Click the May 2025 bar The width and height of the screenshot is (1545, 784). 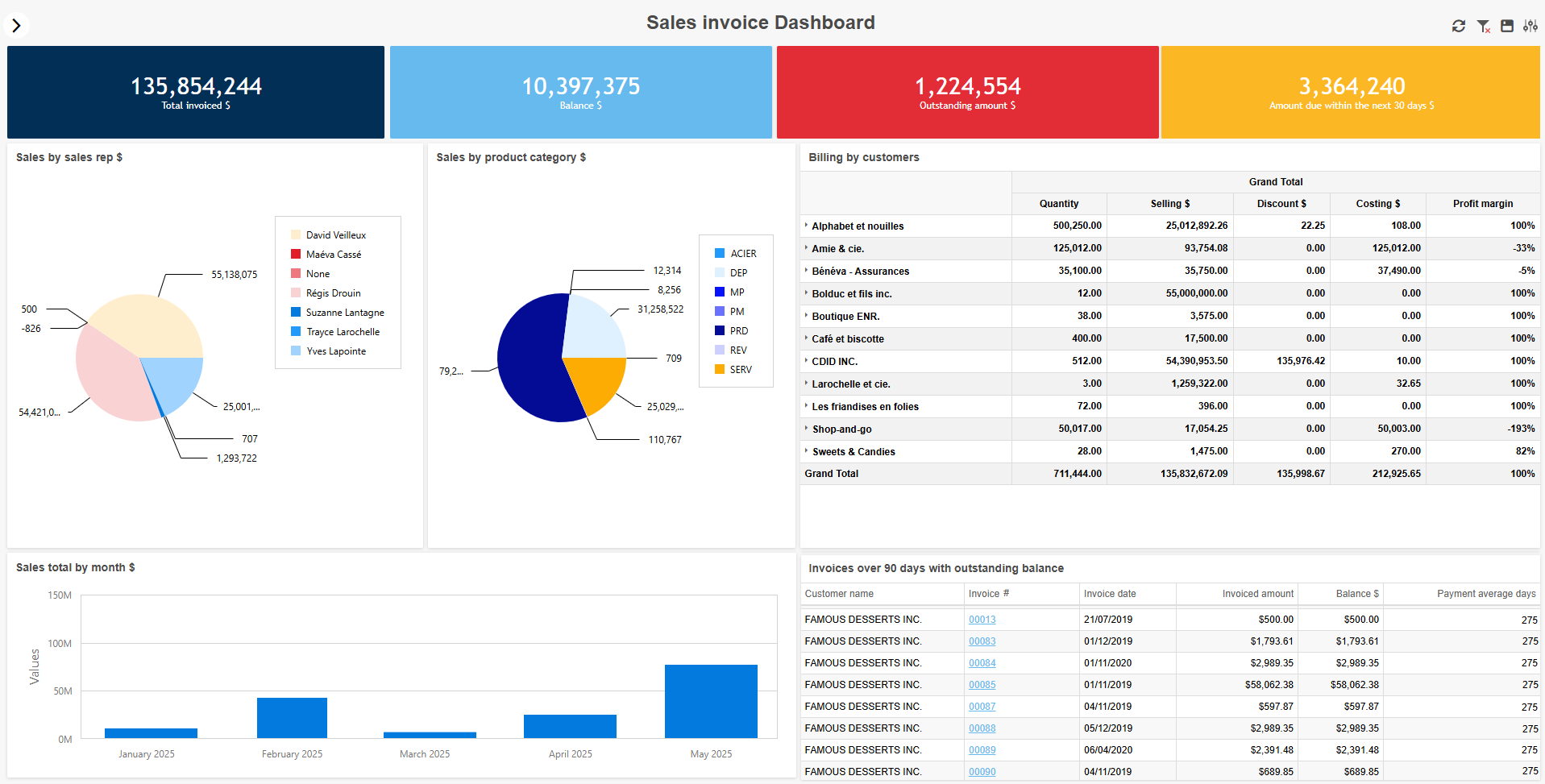pyautogui.click(x=710, y=701)
